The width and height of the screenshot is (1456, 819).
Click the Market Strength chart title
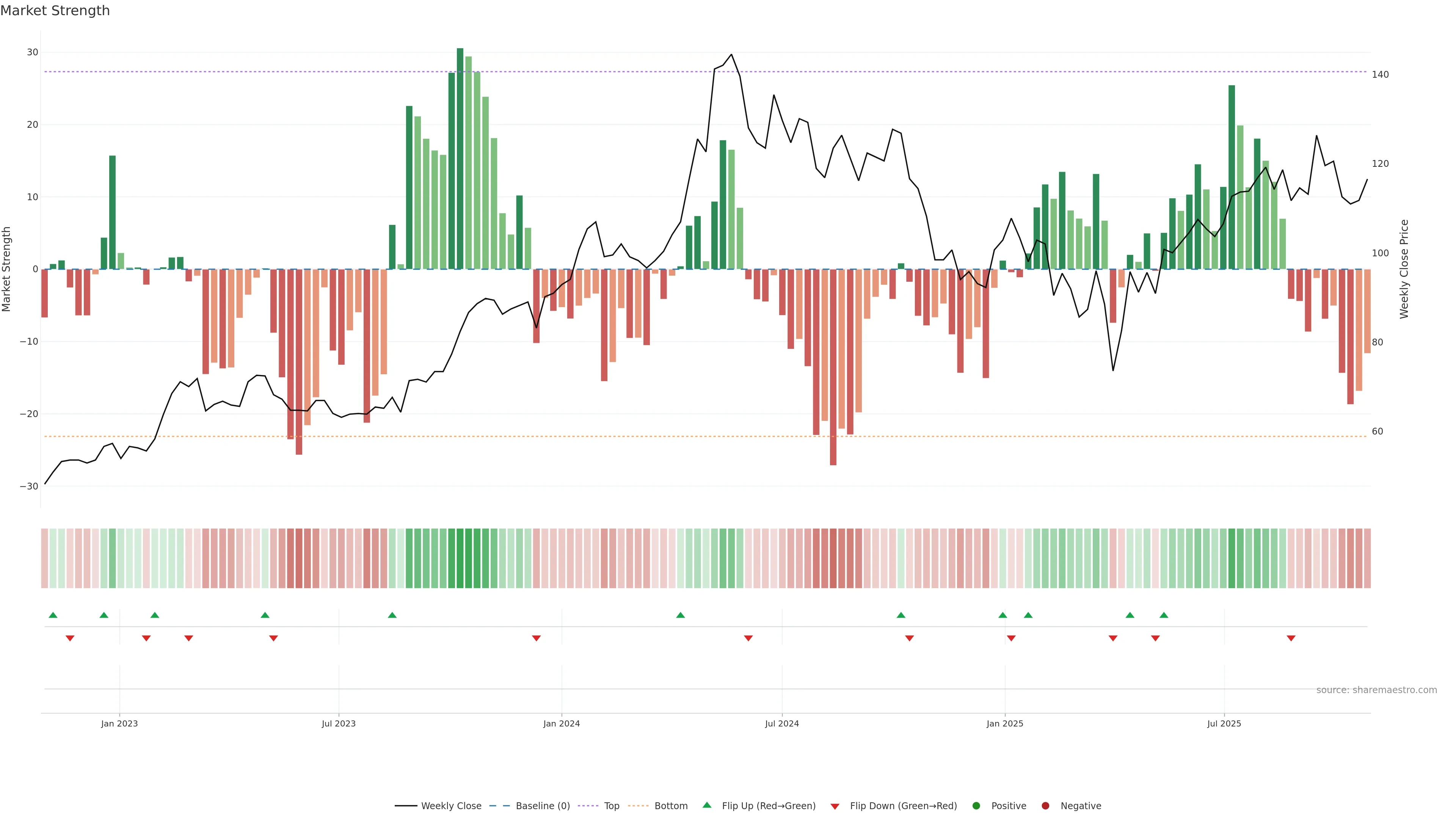(55, 11)
